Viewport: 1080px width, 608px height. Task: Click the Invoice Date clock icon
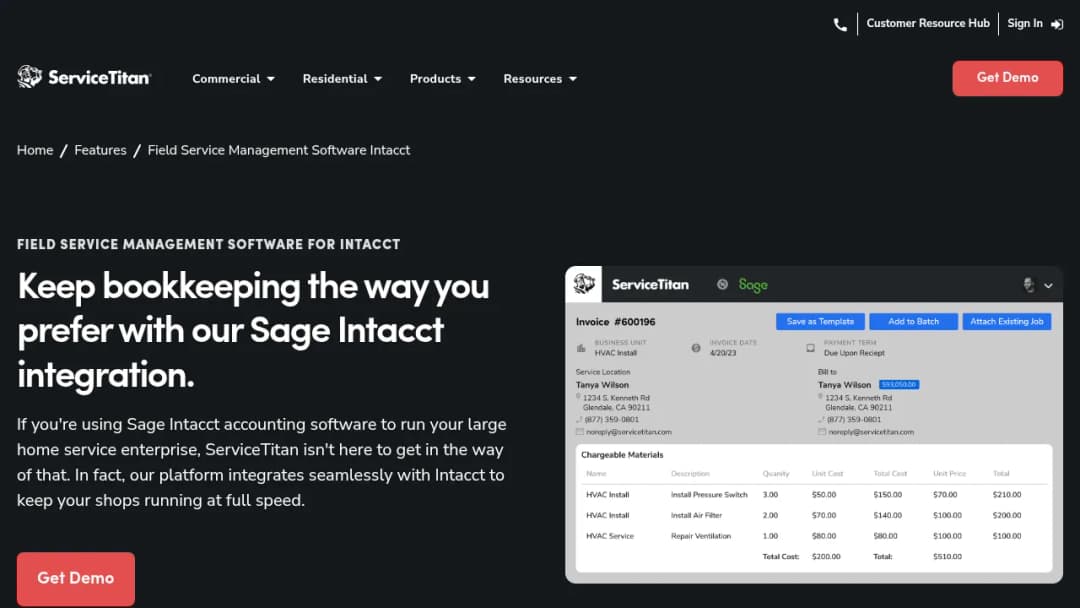(x=696, y=348)
